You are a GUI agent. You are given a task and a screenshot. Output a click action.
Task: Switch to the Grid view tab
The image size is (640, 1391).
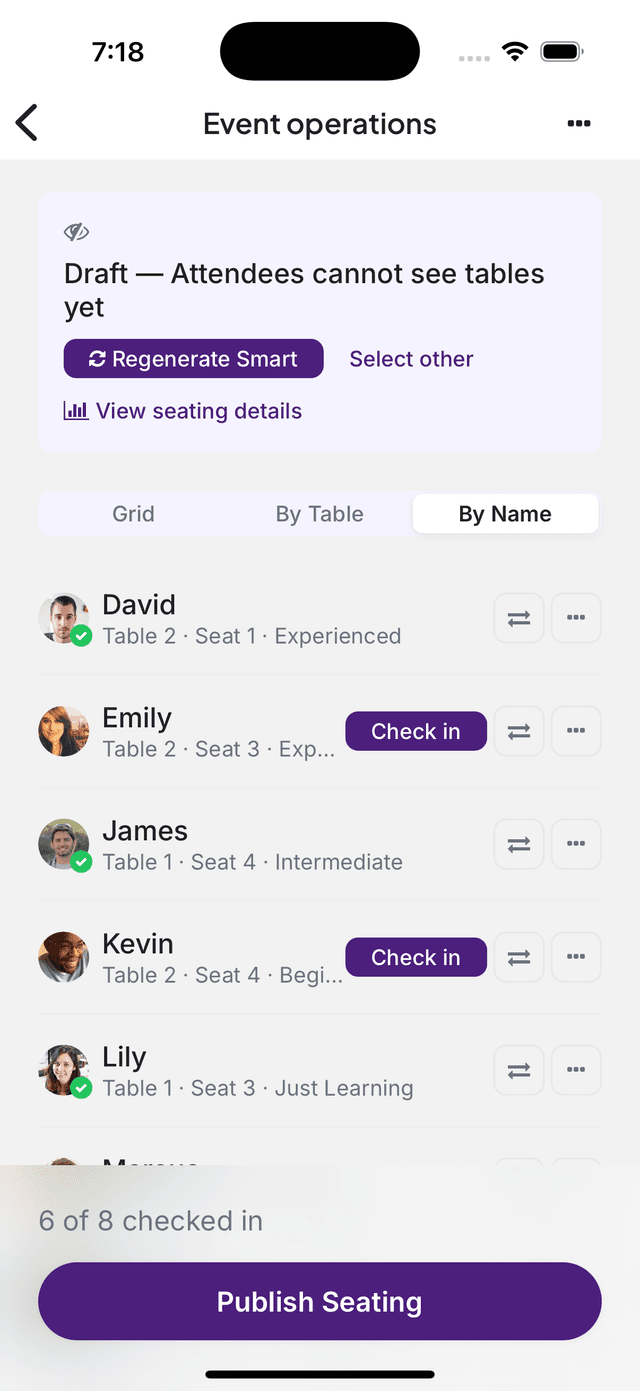click(x=133, y=513)
